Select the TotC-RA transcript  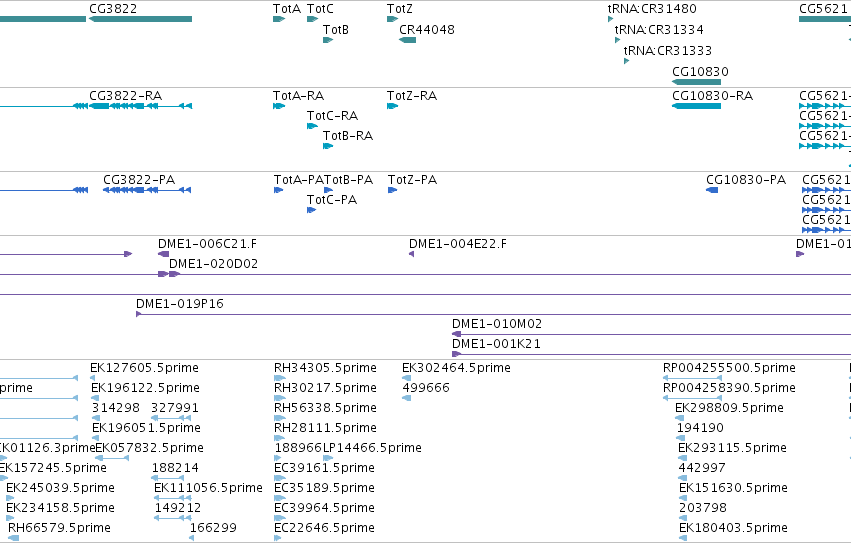pos(312,126)
